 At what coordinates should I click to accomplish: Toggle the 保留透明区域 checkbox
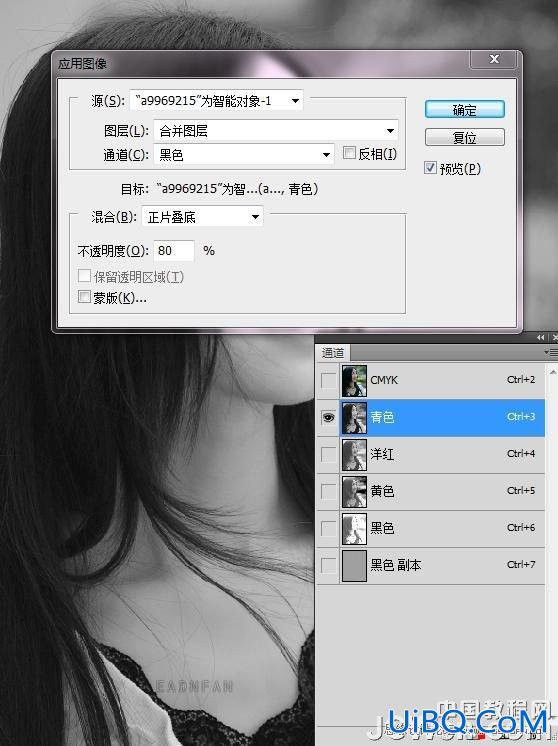coord(84,275)
